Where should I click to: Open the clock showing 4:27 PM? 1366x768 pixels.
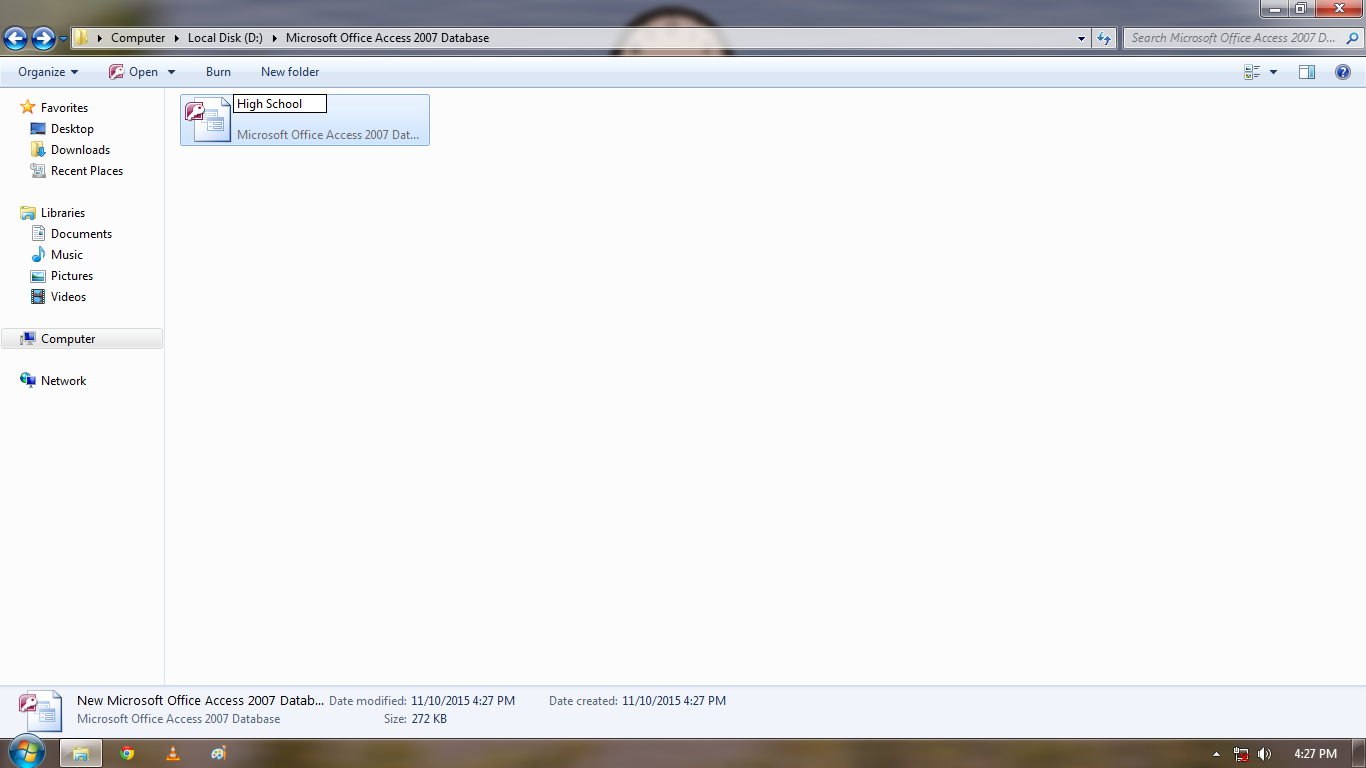tap(1315, 754)
